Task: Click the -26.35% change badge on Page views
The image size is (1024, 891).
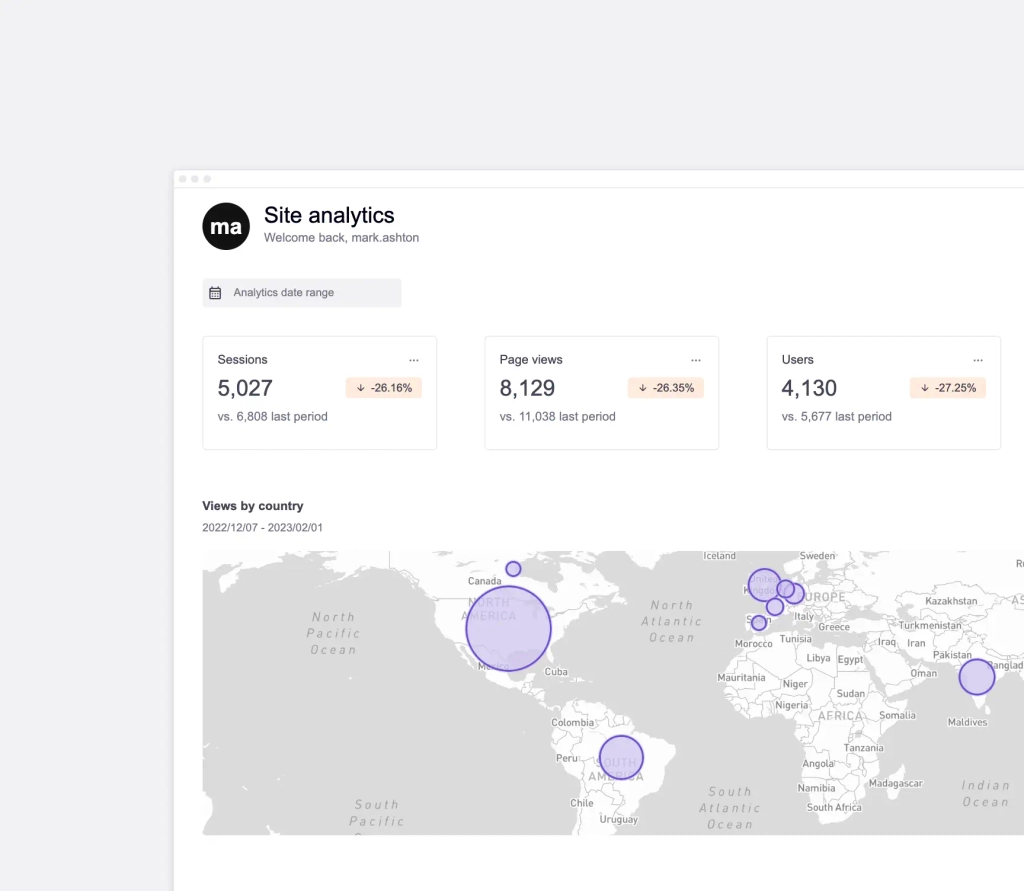Action: (x=666, y=388)
